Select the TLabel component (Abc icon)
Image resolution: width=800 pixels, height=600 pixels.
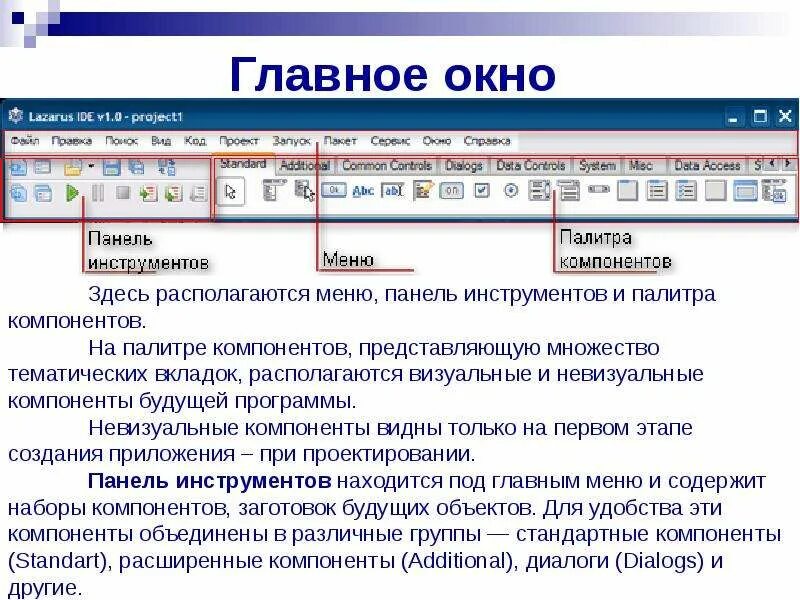[361, 192]
